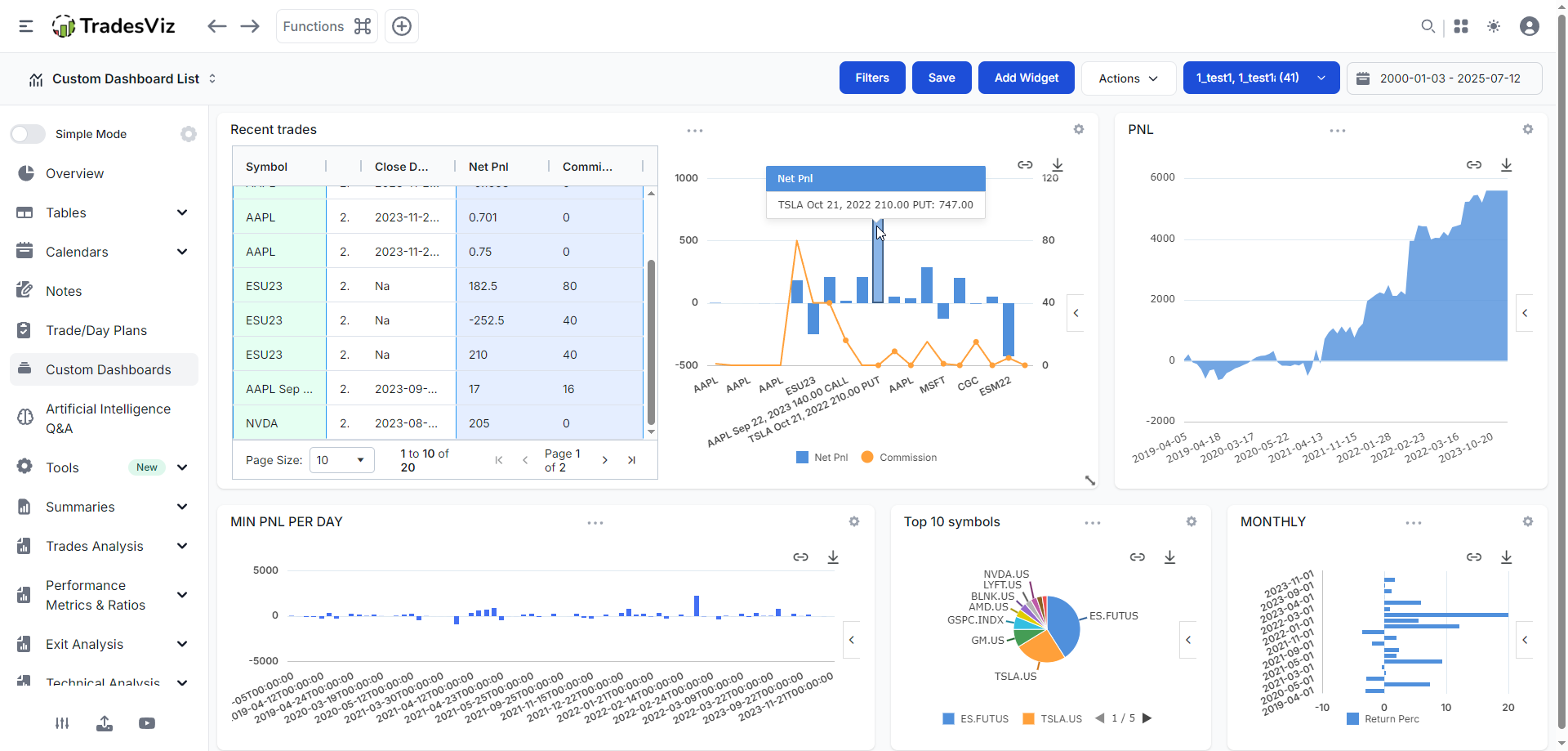The image size is (1568, 751).
Task: Show next legend page in pie chart
Action: tap(1147, 718)
